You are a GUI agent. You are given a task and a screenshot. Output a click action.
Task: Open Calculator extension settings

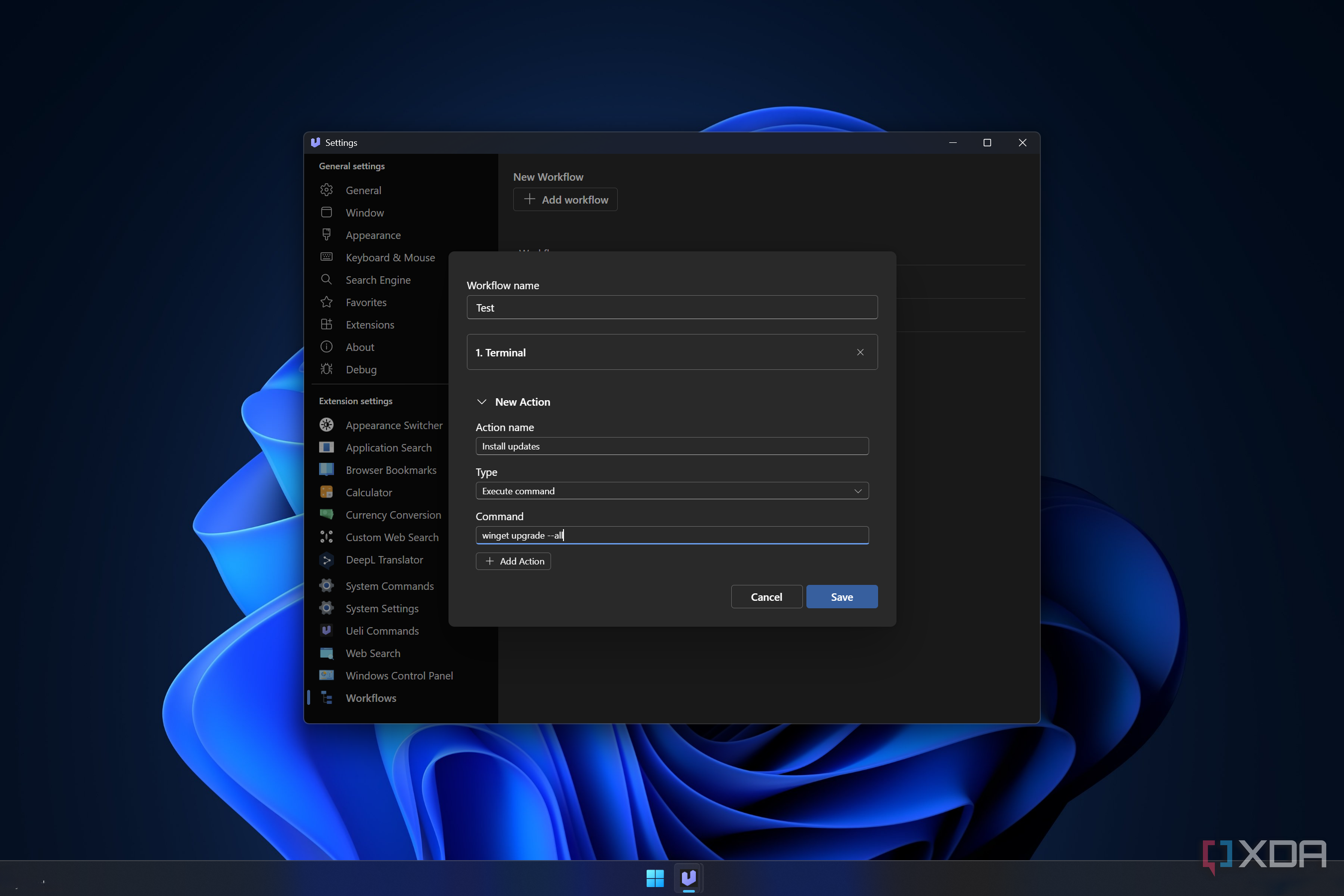(368, 493)
